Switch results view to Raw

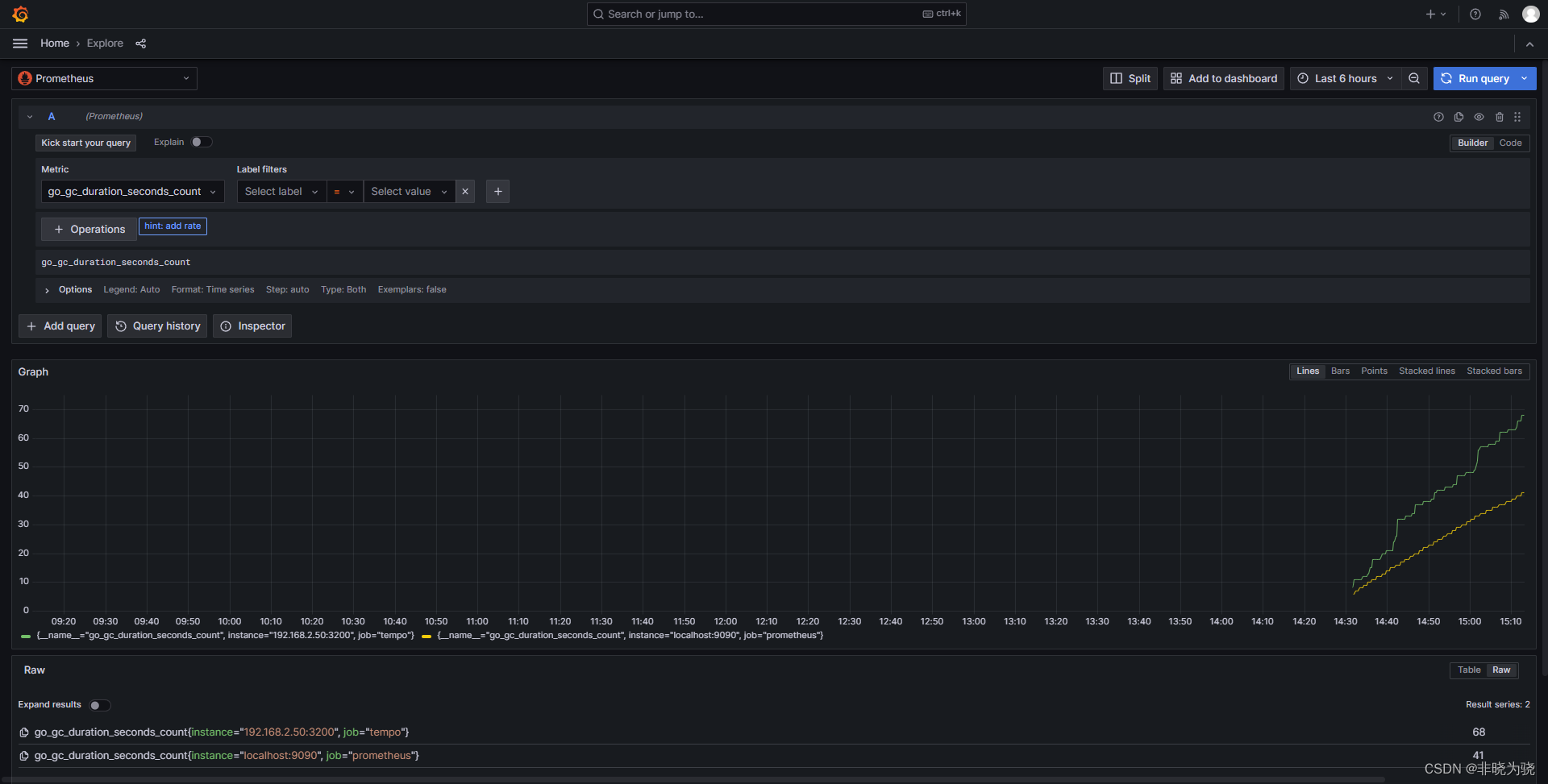click(x=1501, y=670)
